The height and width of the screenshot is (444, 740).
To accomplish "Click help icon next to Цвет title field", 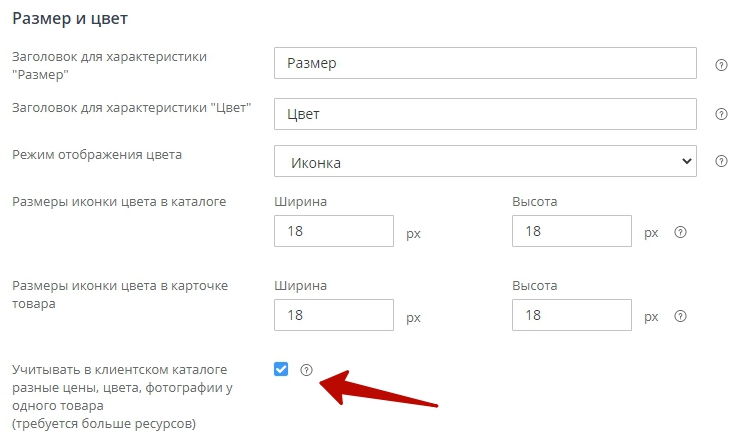I will coord(721,114).
